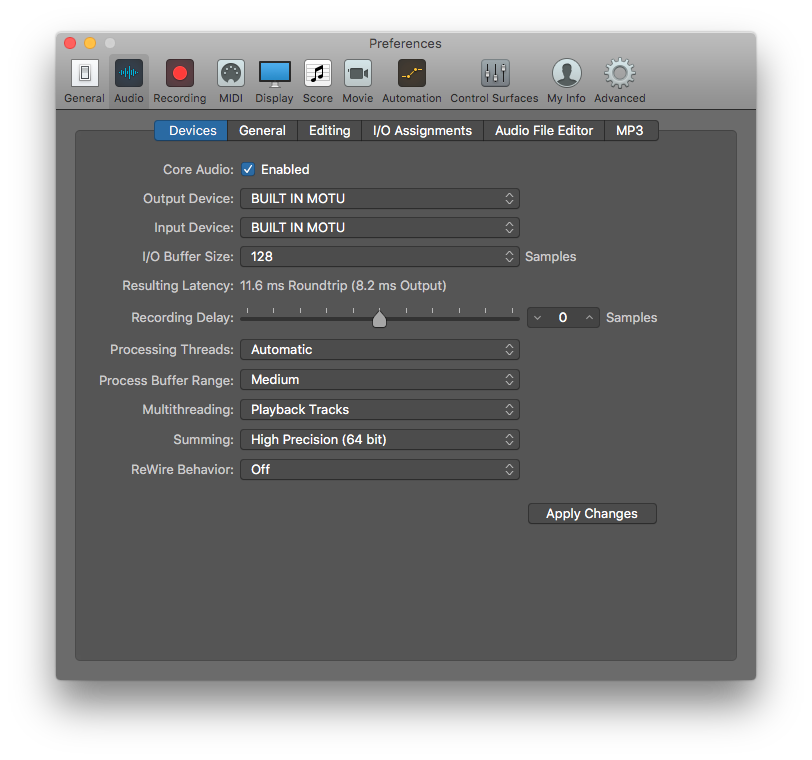Click the Recording Delay slider handle
Image resolution: width=812 pixels, height=760 pixels.
[379, 319]
